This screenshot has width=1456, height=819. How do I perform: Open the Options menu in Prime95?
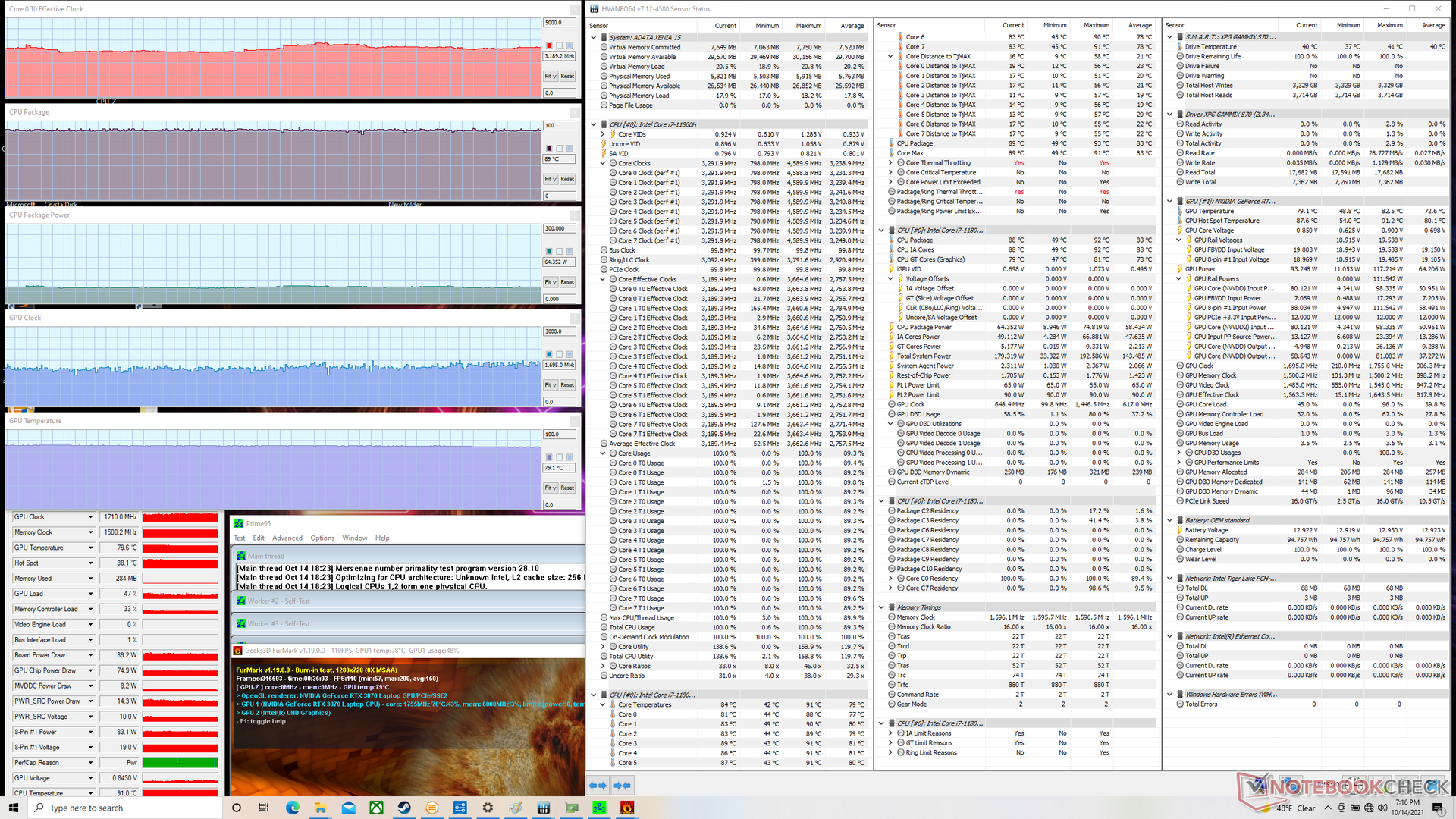coord(322,538)
